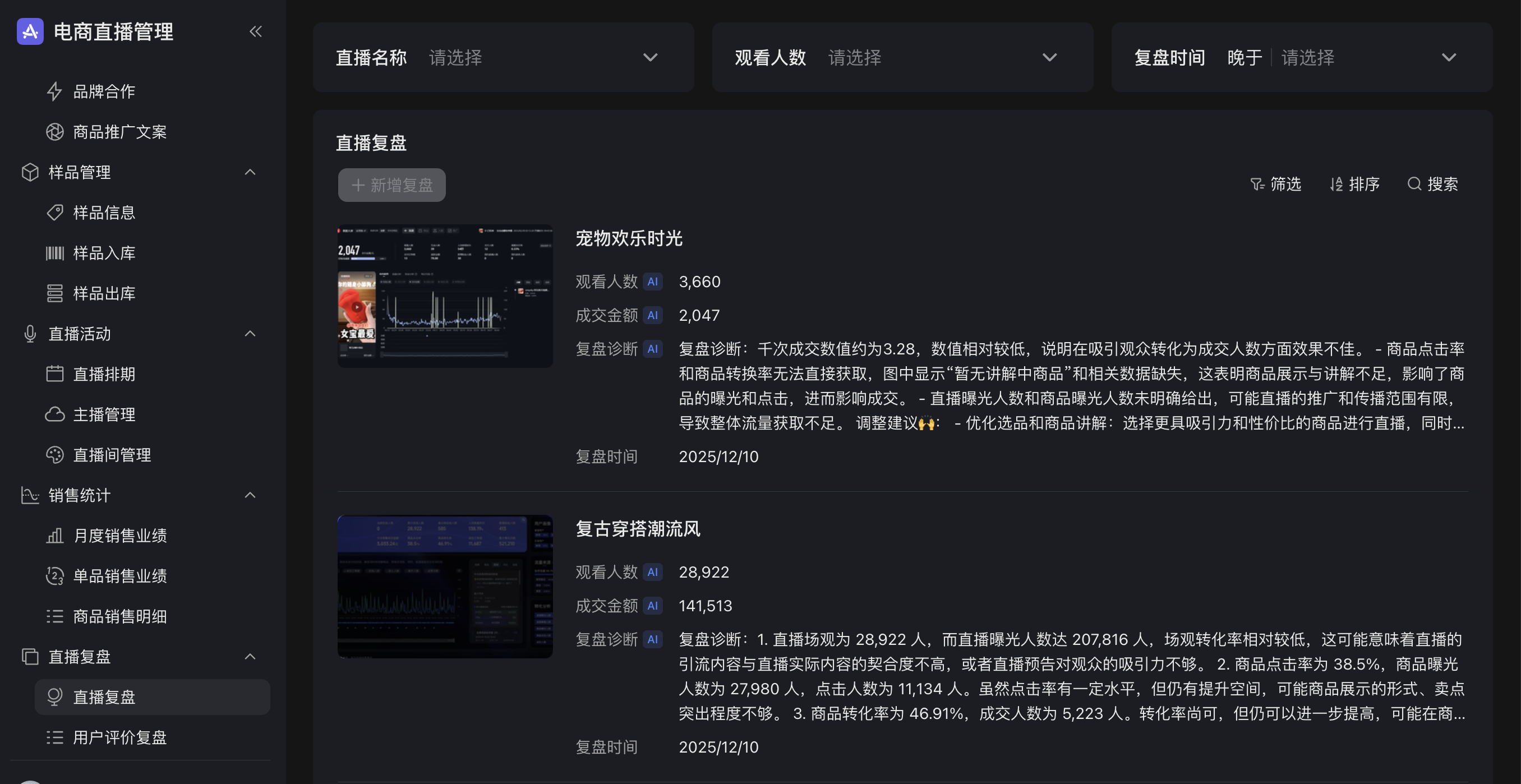Screen dimensions: 1521x784
Task: Select 商品销售明细 menu item
Action: click(119, 616)
